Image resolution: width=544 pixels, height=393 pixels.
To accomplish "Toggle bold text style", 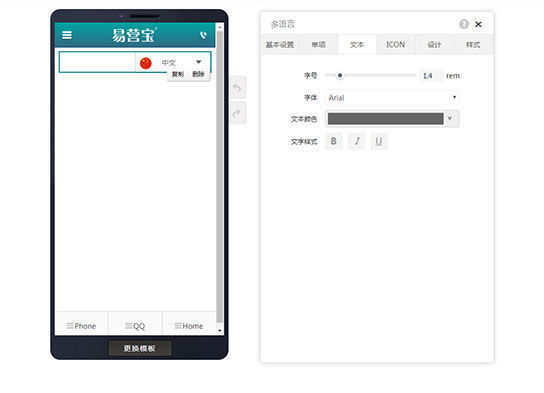I will 333,141.
